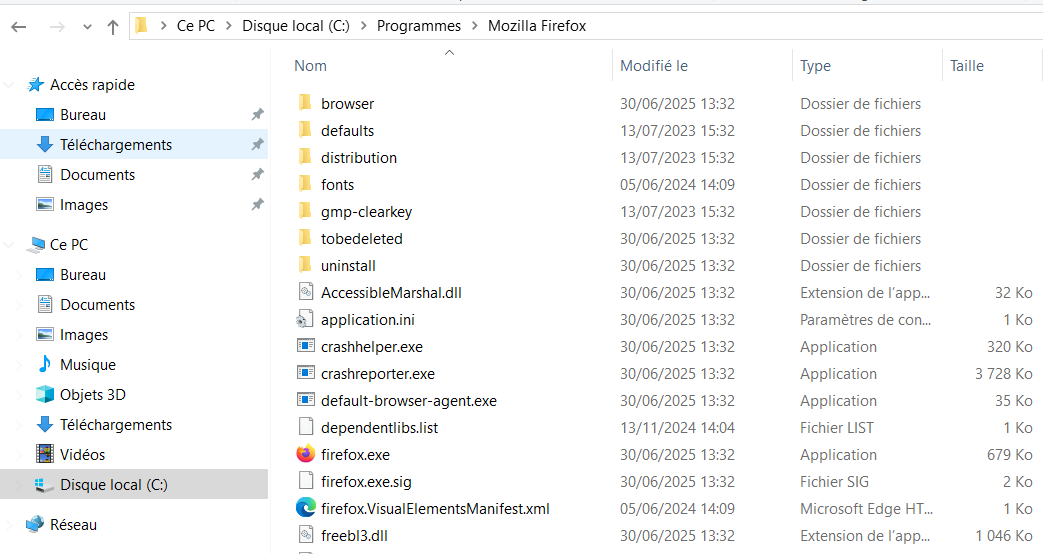Image resolution: width=1043 pixels, height=554 pixels.
Task: Open Documents under Ce PC
Action: point(97,305)
